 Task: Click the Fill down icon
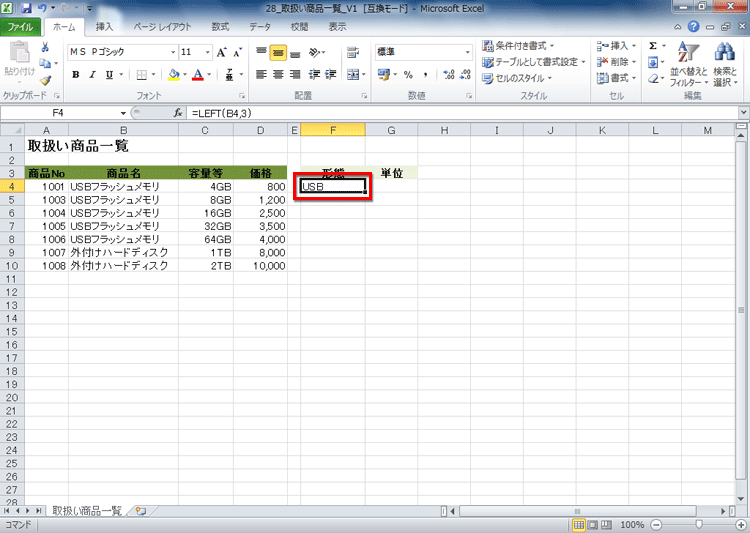pyautogui.click(x=653, y=62)
